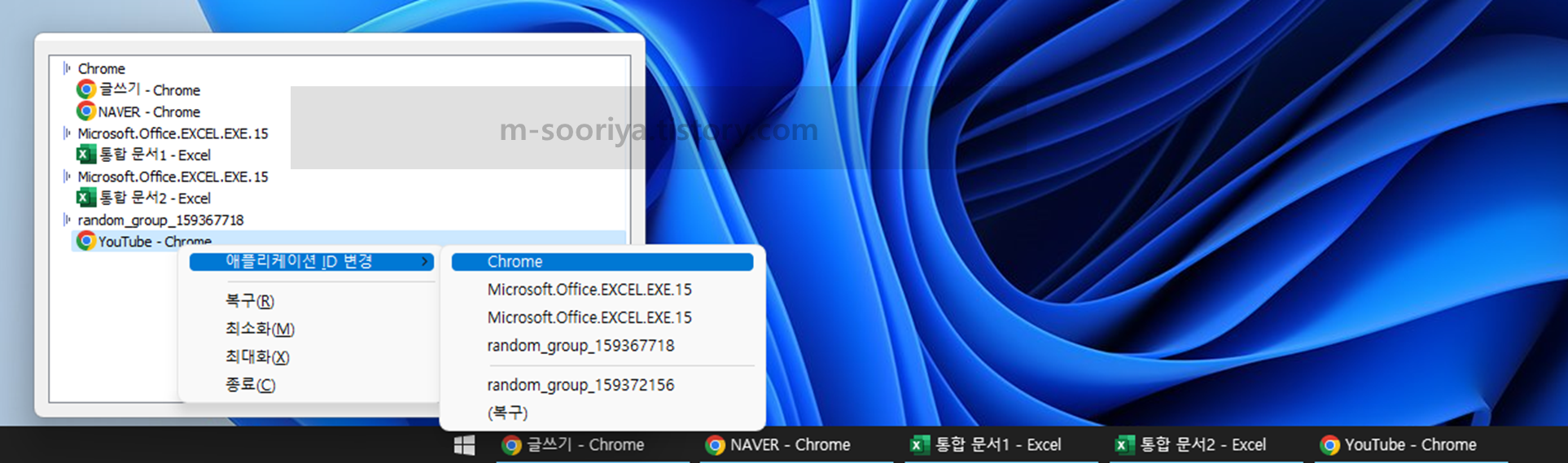This screenshot has width=1568, height=463.
Task: Select random_group_159372156 in the submenu
Action: tap(602, 385)
